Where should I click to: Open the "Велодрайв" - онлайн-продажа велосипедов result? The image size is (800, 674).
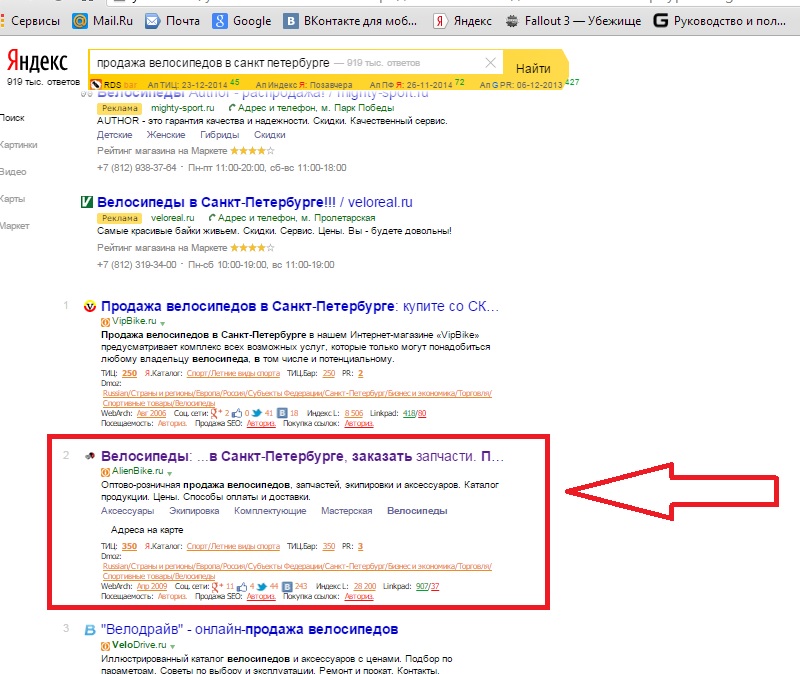249,630
